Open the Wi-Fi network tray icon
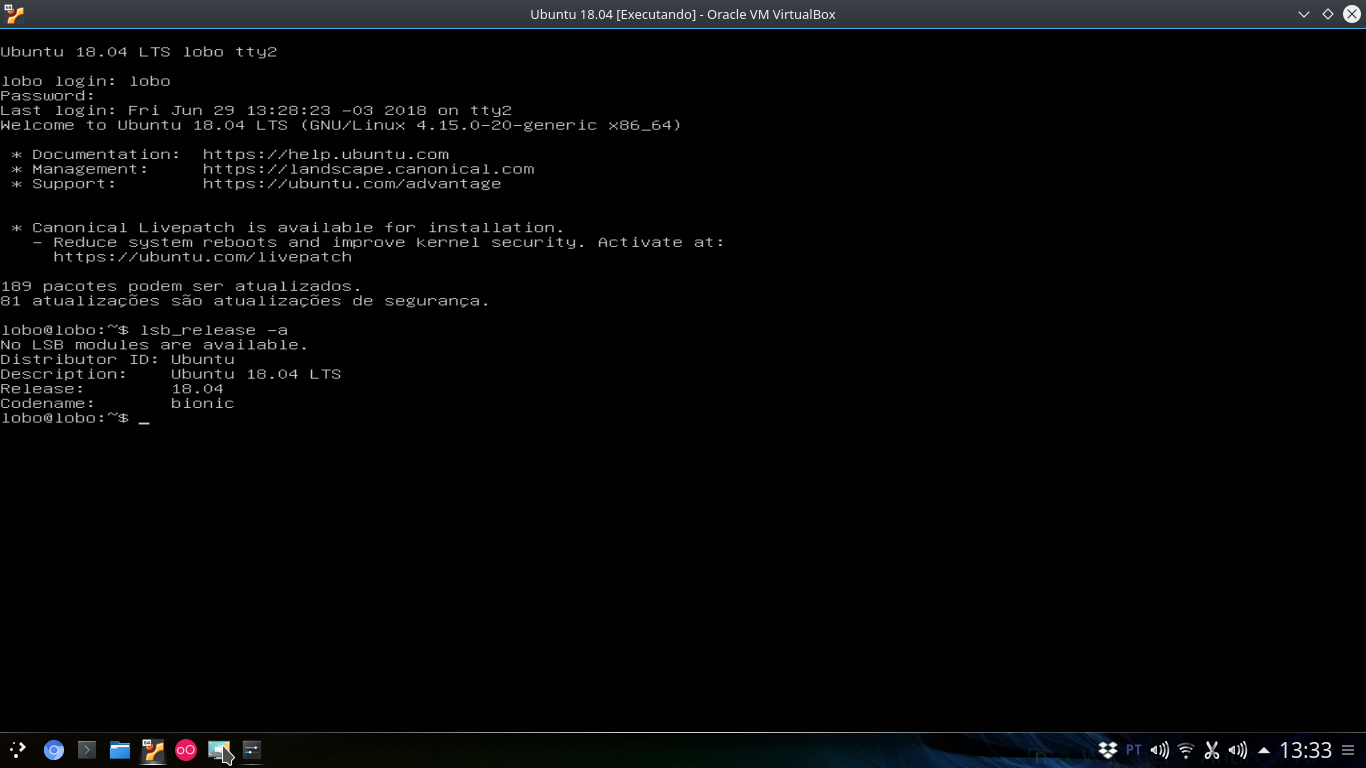The width and height of the screenshot is (1366, 768). pos(1186,750)
